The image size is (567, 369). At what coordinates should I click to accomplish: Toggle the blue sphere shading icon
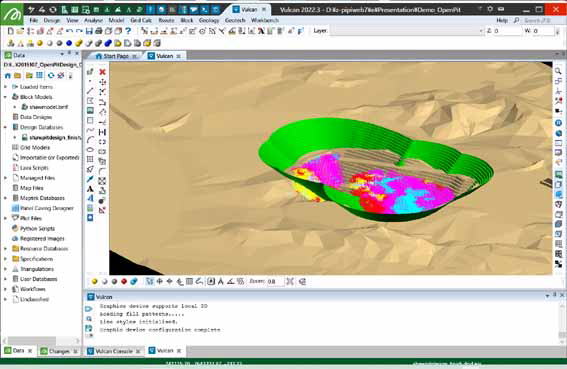click(x=69, y=43)
